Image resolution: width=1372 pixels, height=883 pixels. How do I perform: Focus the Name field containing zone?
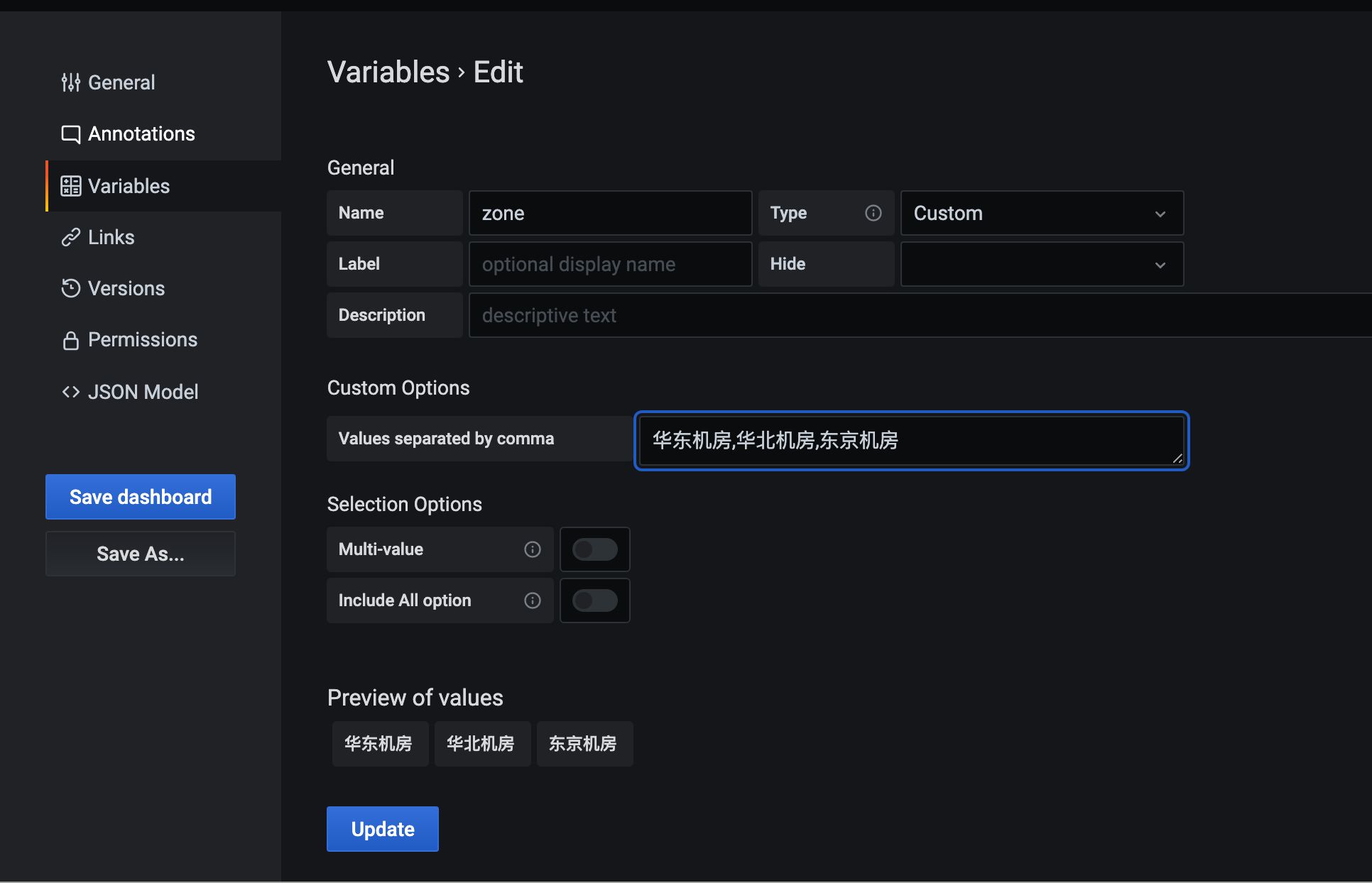[611, 213]
